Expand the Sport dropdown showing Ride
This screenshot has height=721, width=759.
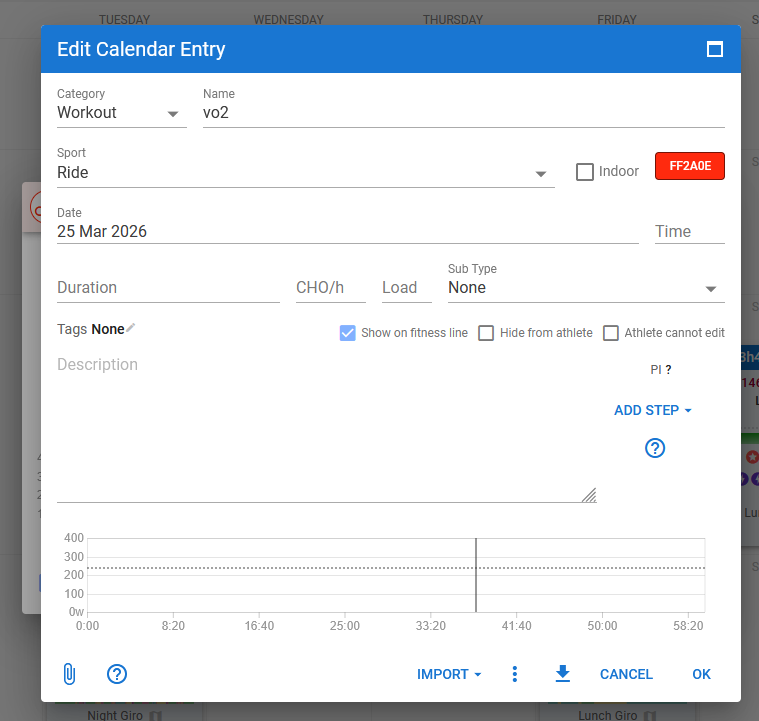pyautogui.click(x=305, y=173)
